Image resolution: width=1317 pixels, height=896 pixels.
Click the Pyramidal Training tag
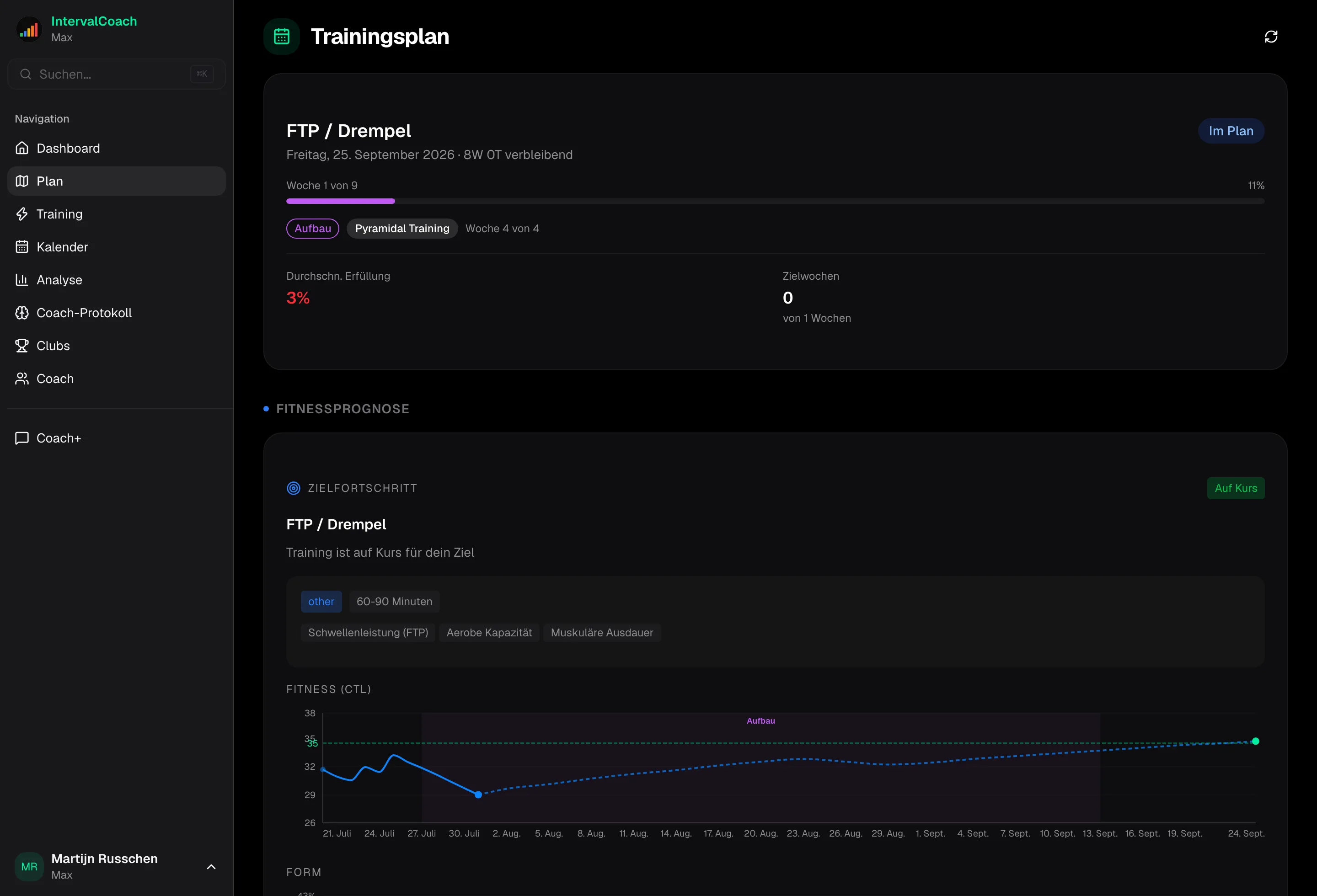[x=402, y=228]
